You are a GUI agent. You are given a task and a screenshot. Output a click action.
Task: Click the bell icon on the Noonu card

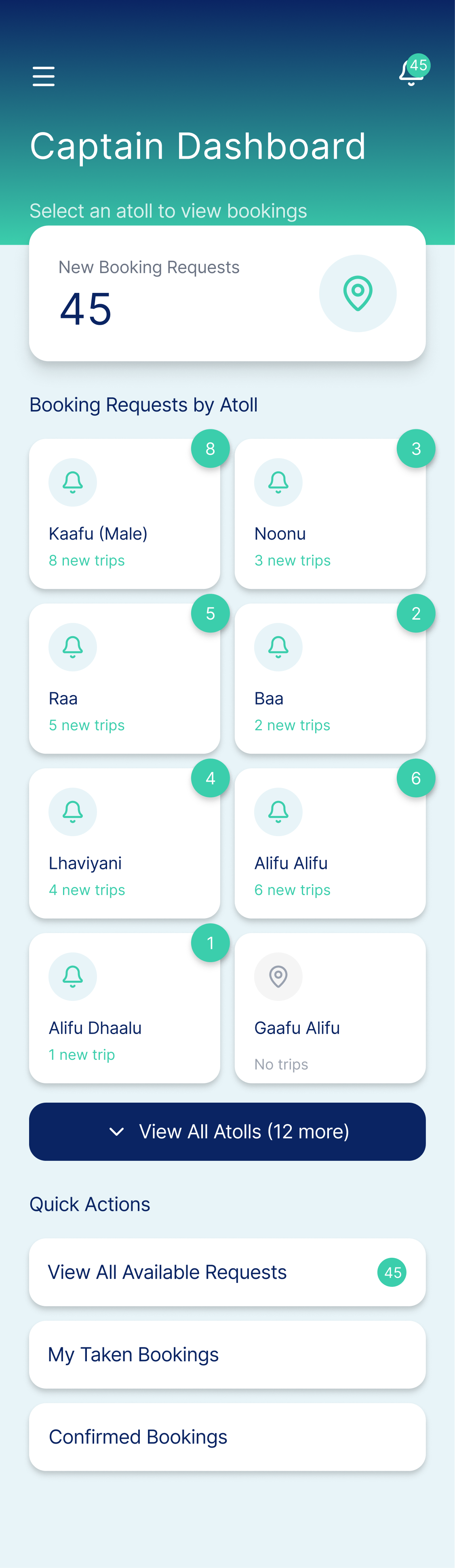click(x=278, y=482)
